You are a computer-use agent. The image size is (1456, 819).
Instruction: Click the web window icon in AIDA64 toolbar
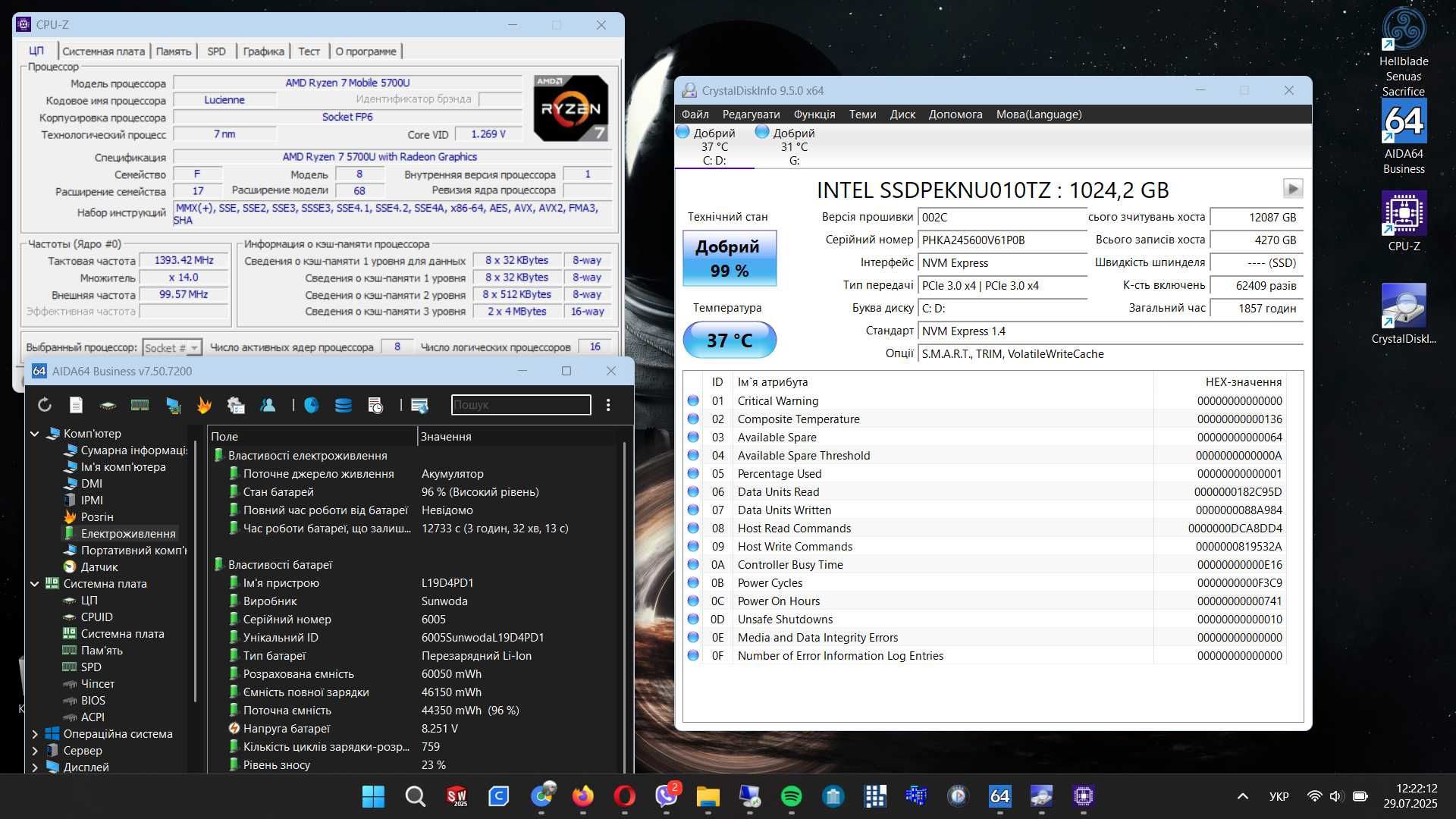click(419, 405)
